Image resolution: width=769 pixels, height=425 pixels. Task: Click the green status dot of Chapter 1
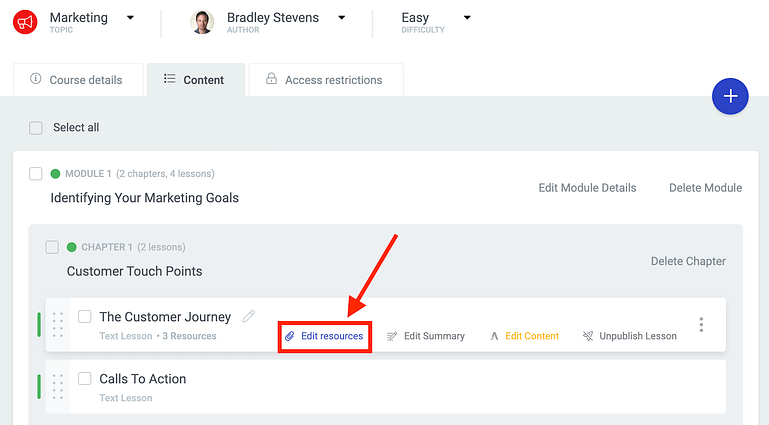click(72, 247)
